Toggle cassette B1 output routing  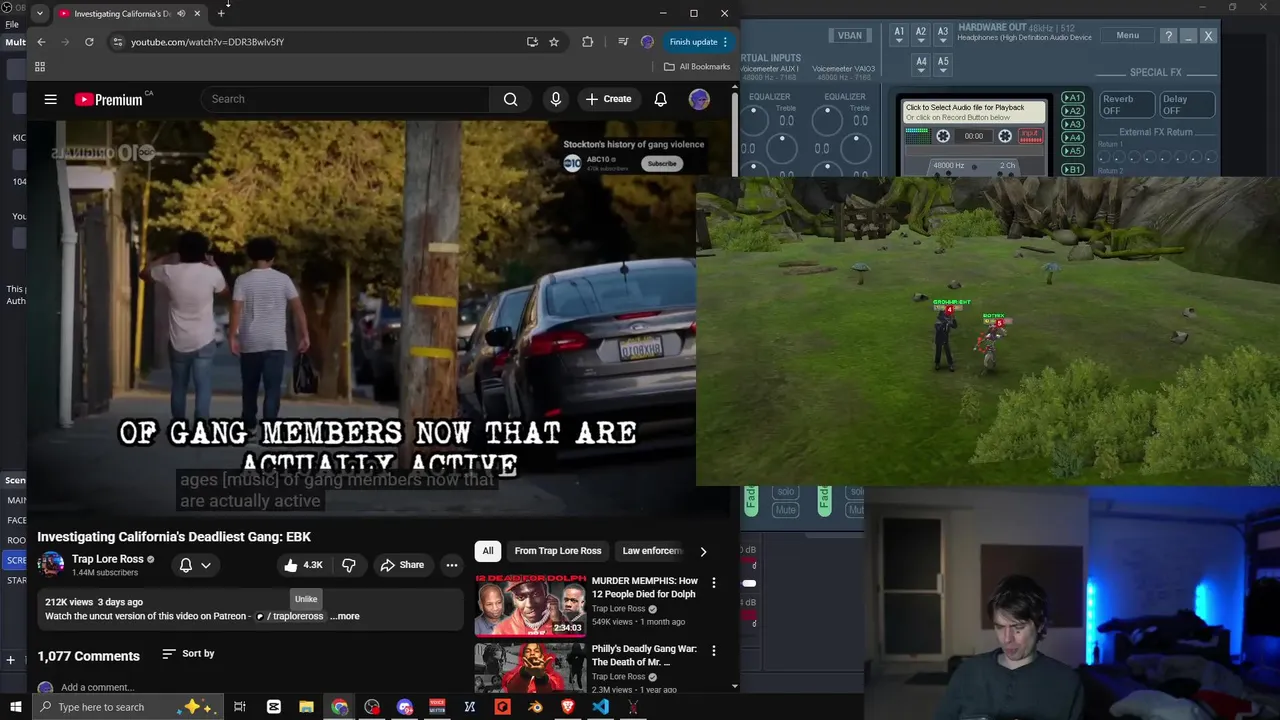pyautogui.click(x=1072, y=169)
